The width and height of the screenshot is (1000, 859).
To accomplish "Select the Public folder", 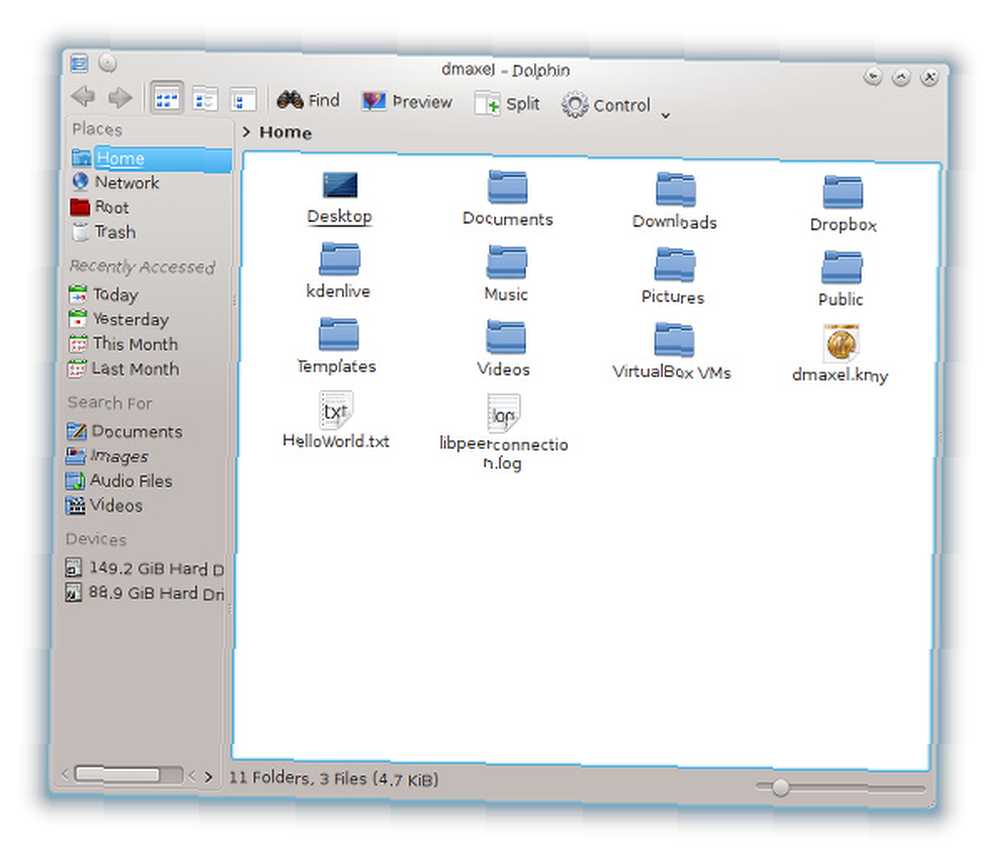I will pos(841,279).
